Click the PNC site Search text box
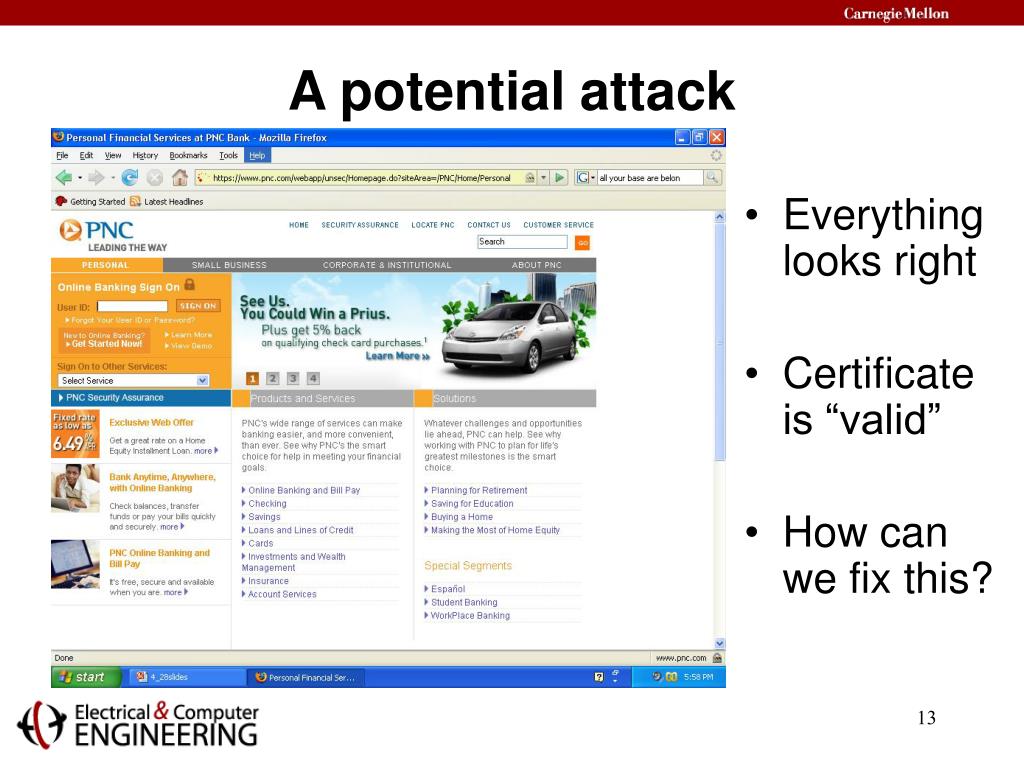 point(522,242)
